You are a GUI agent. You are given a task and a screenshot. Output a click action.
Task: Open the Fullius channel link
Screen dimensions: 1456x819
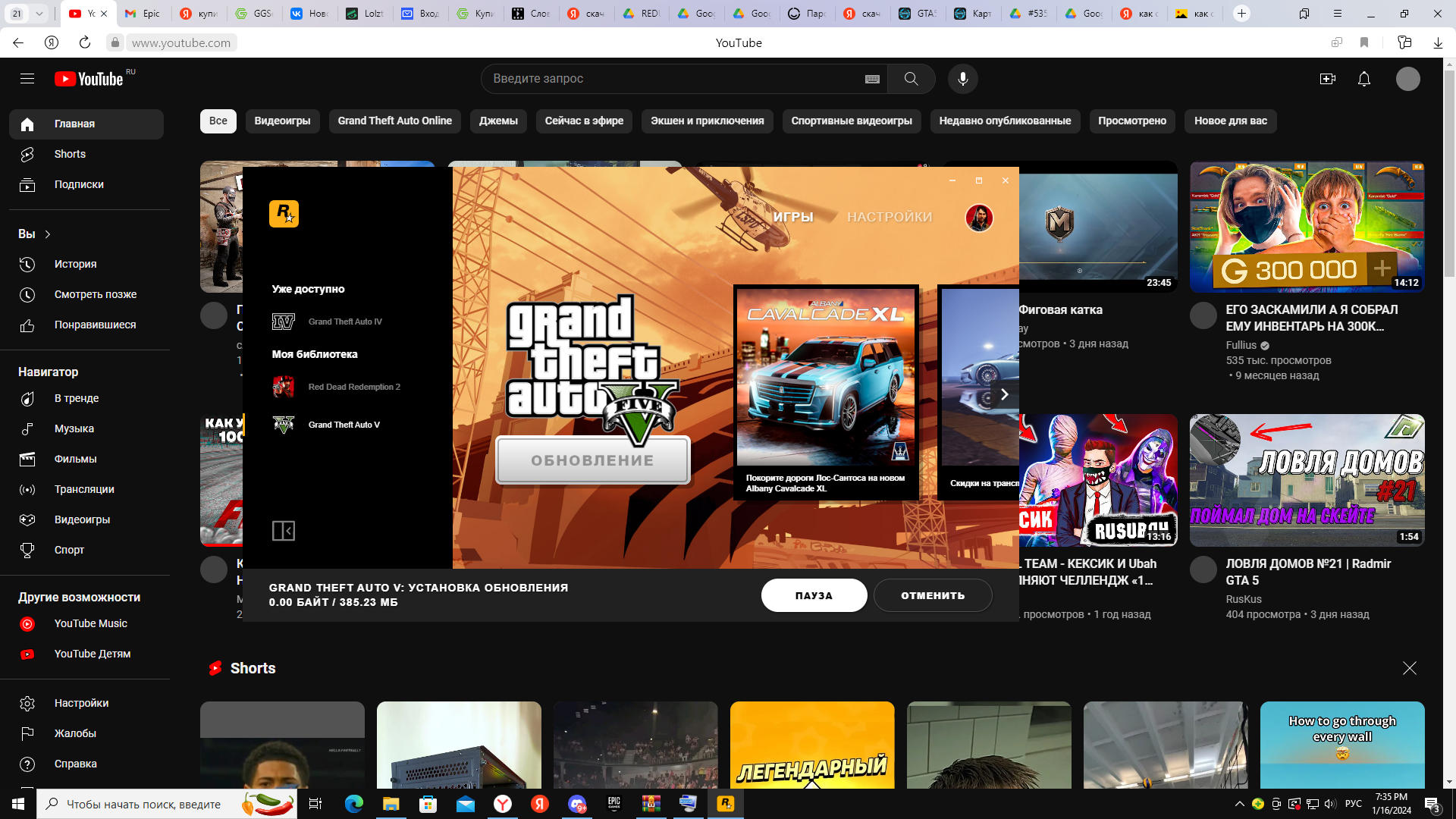(x=1241, y=346)
